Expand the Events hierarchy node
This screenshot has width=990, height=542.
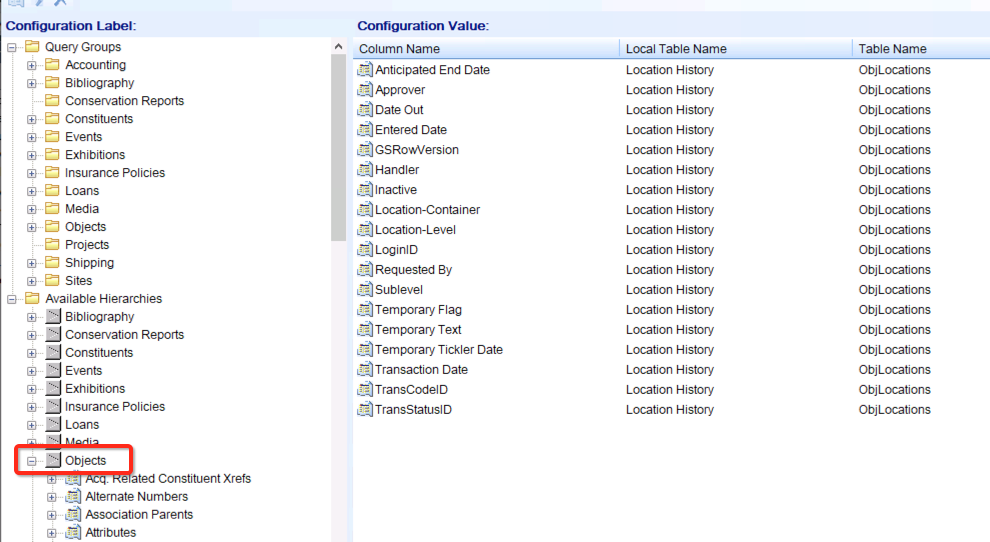coord(32,371)
